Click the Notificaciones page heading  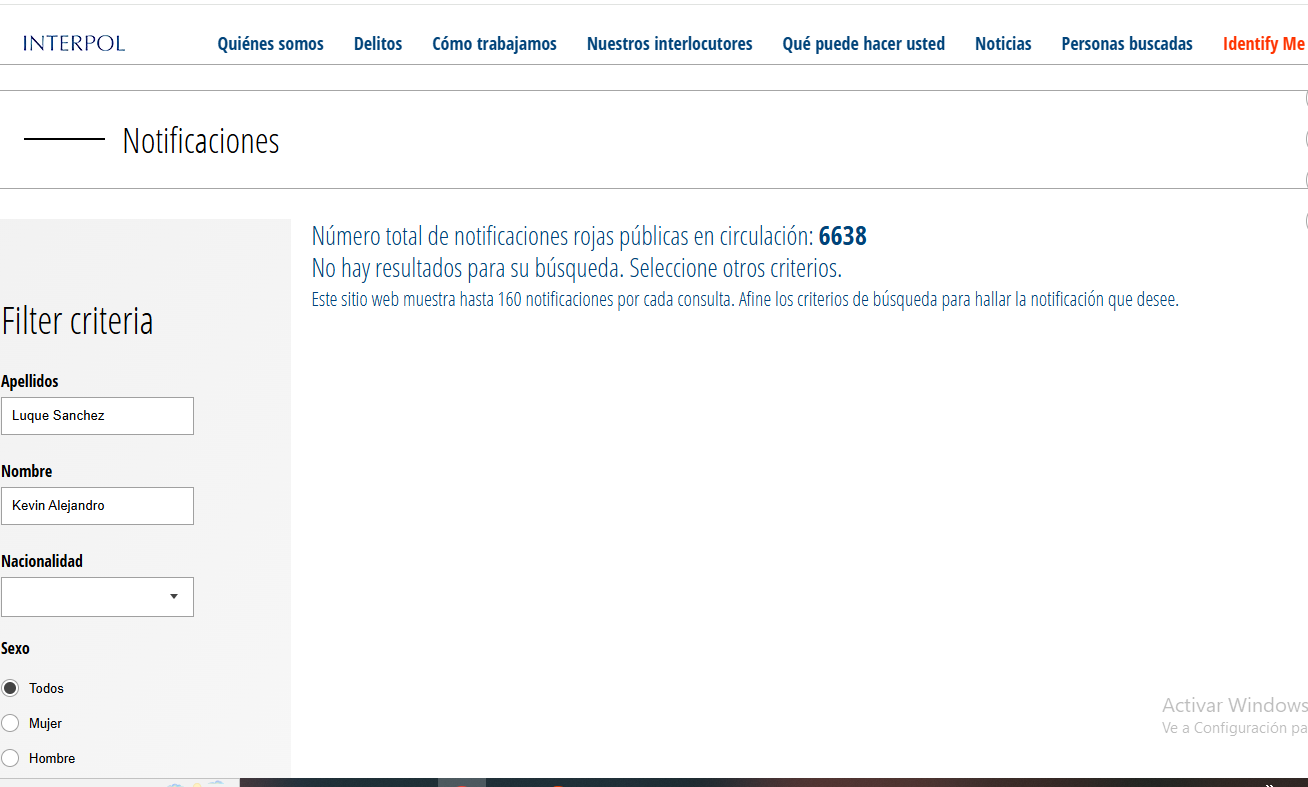point(200,141)
